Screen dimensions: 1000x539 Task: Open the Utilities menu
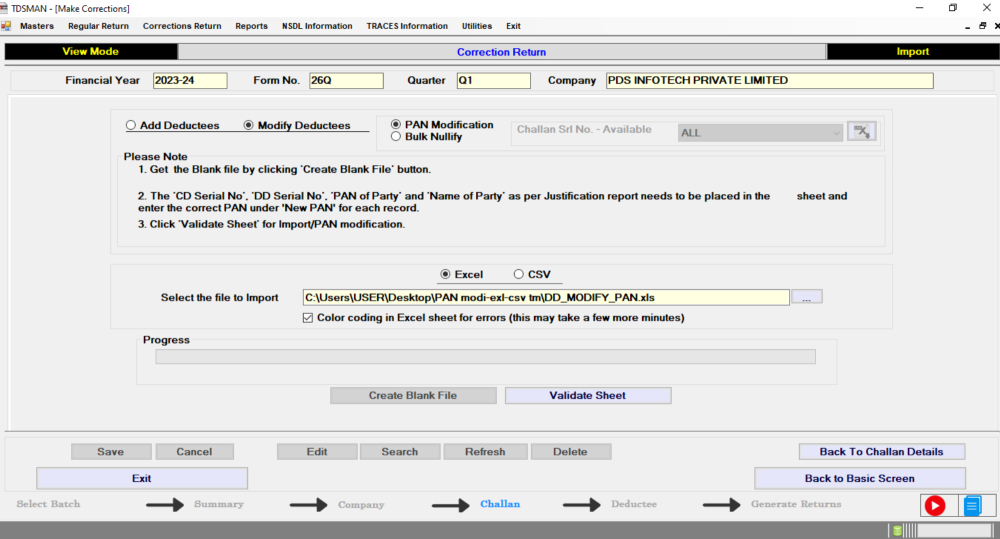(477, 26)
